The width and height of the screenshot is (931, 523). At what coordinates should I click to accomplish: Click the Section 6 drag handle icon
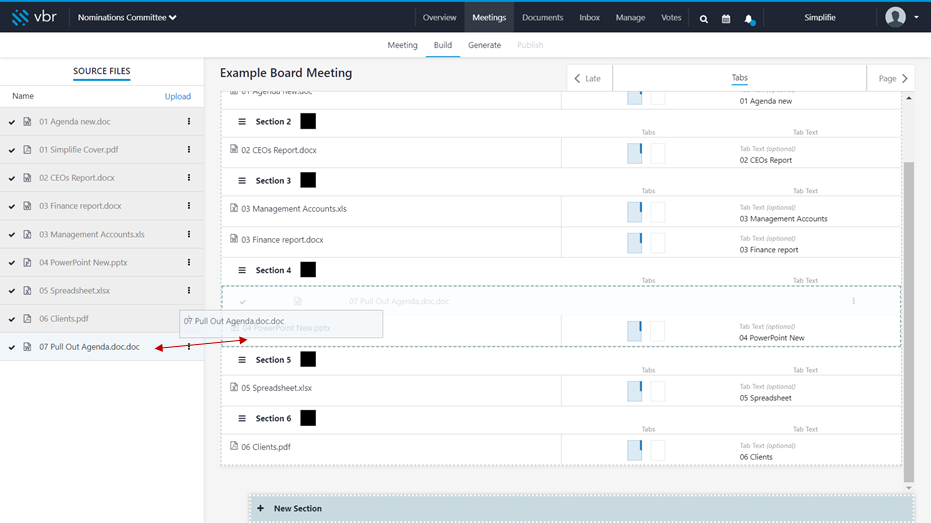pos(242,419)
